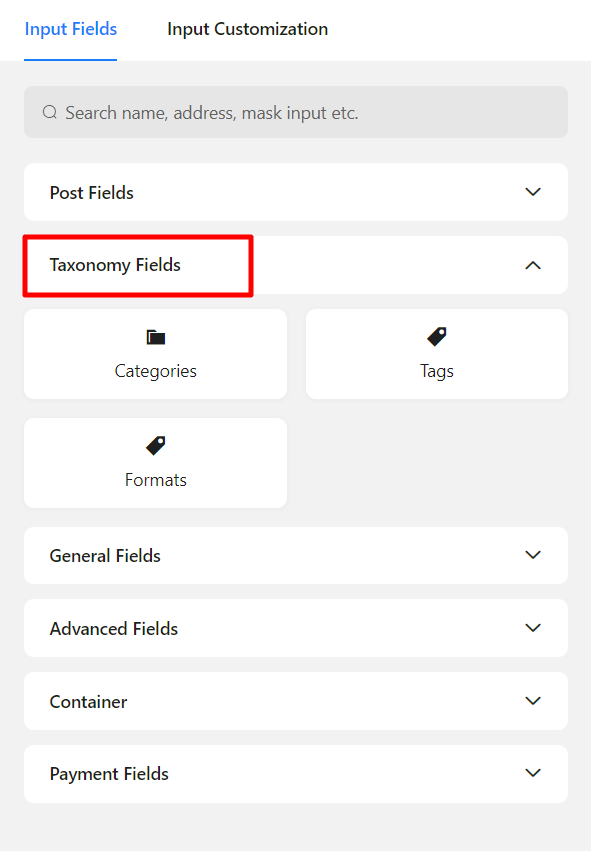Add the Categories field card

(x=156, y=354)
